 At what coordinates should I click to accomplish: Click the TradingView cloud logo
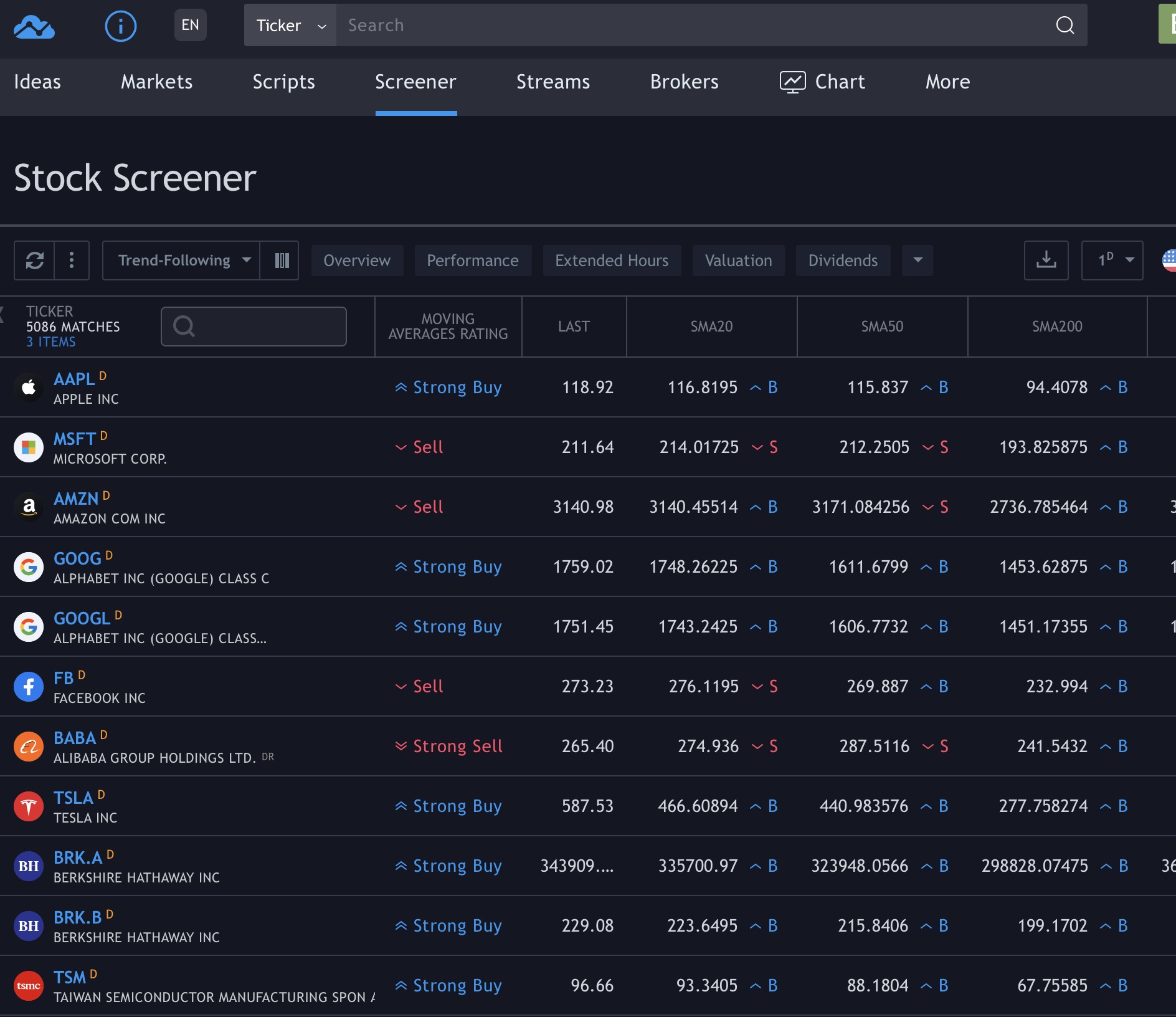pyautogui.click(x=34, y=26)
